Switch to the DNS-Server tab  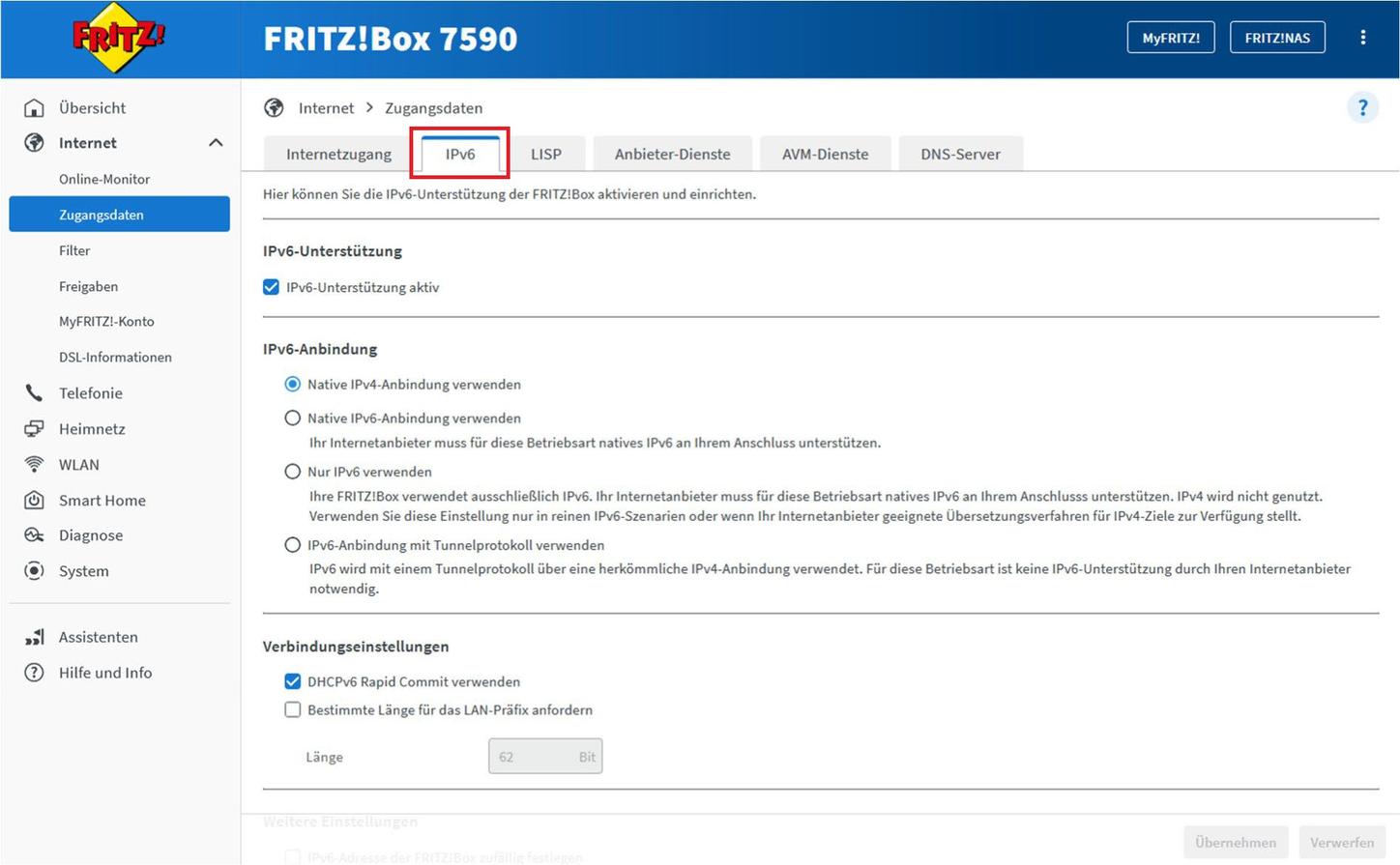pyautogui.click(x=960, y=153)
